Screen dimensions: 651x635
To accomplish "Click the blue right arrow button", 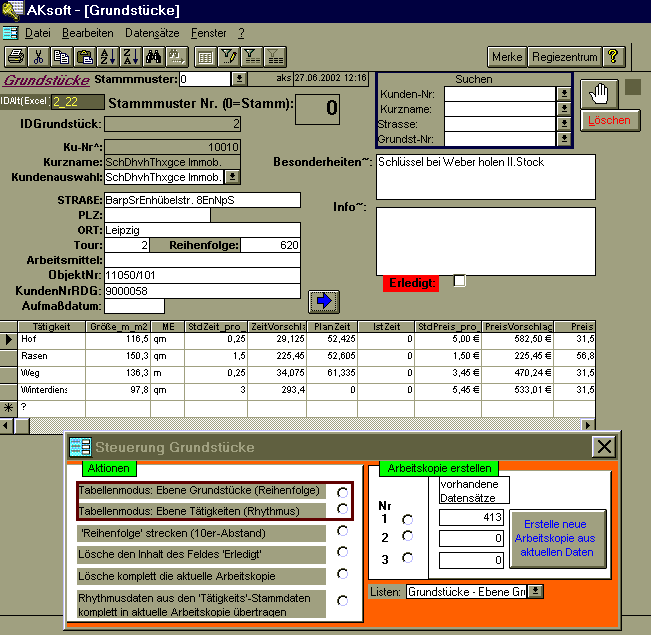I will coord(324,300).
